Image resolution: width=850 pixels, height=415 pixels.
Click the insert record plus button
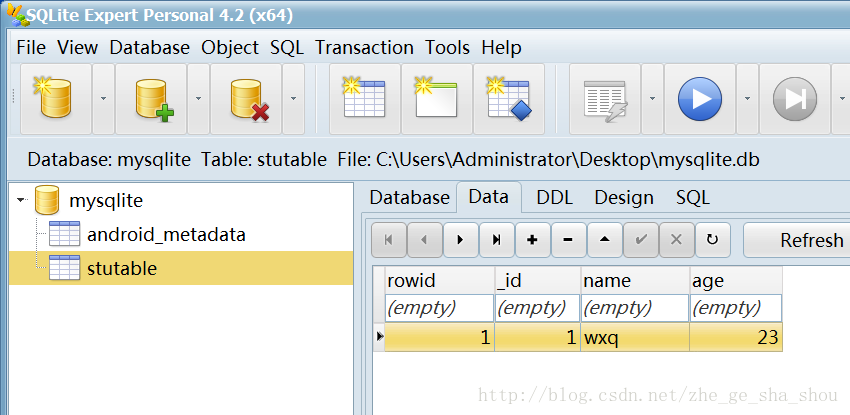point(532,240)
